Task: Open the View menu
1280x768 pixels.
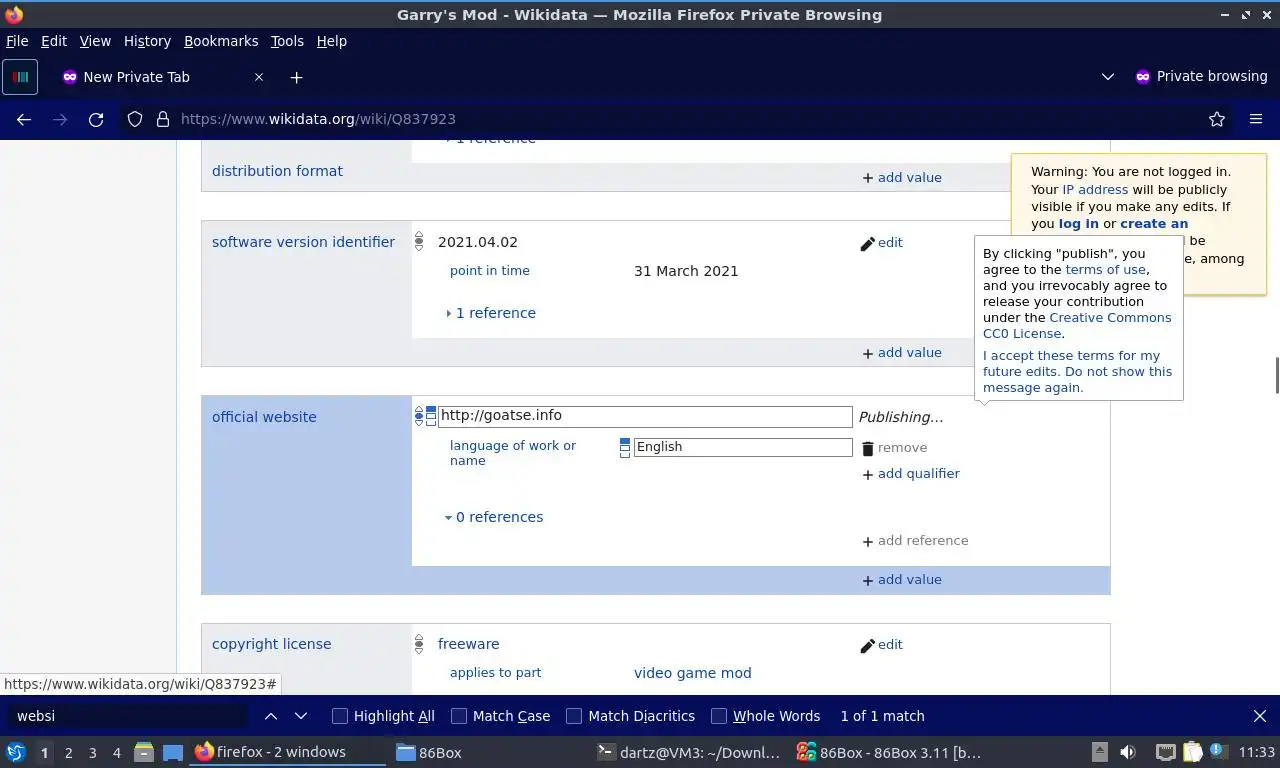Action: [95, 41]
